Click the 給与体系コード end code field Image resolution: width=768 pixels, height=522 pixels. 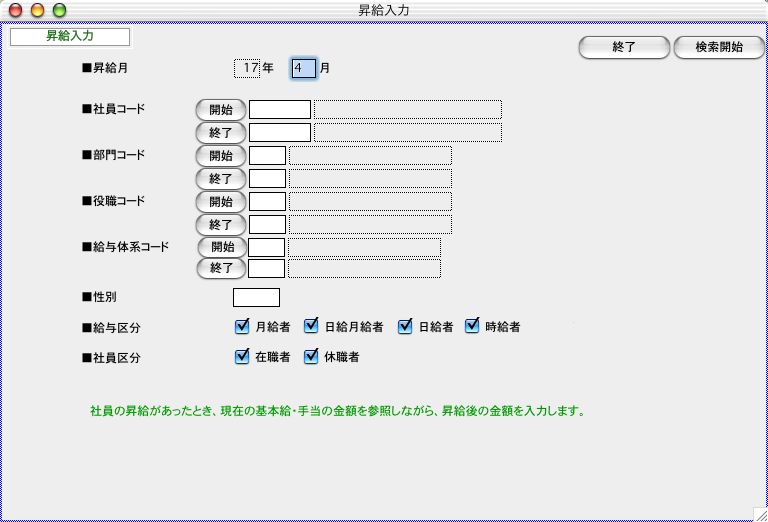[x=266, y=268]
